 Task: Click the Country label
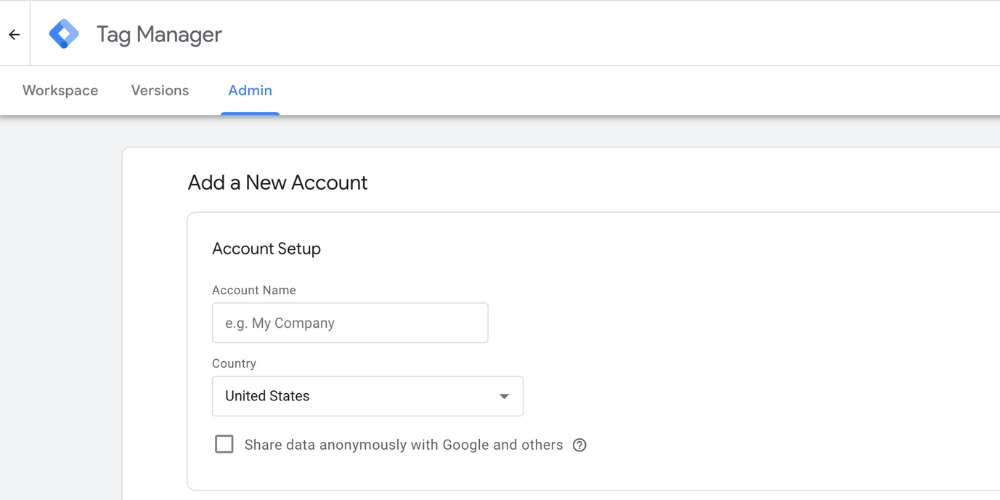pos(234,364)
